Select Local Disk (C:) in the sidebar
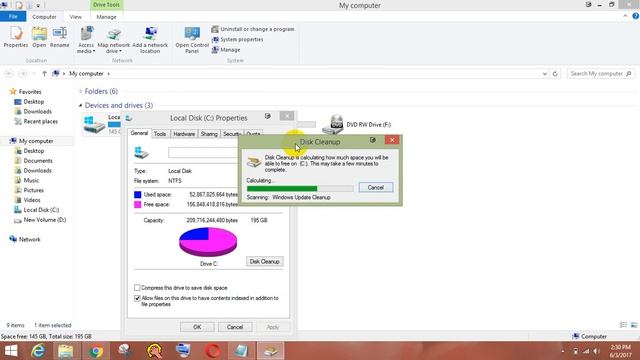The width and height of the screenshot is (640, 360). 36,210
